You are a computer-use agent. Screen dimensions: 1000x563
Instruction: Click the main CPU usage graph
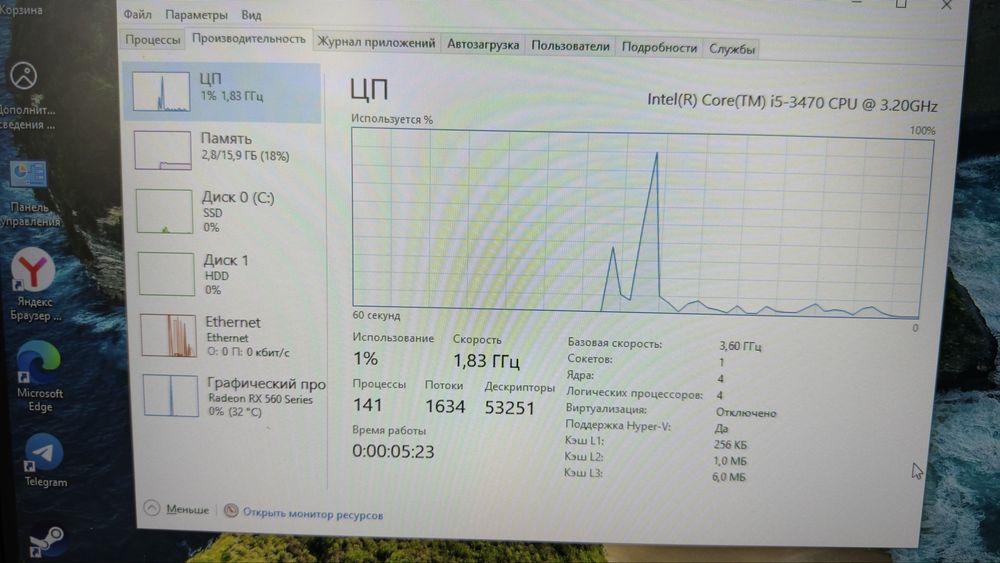[641, 223]
